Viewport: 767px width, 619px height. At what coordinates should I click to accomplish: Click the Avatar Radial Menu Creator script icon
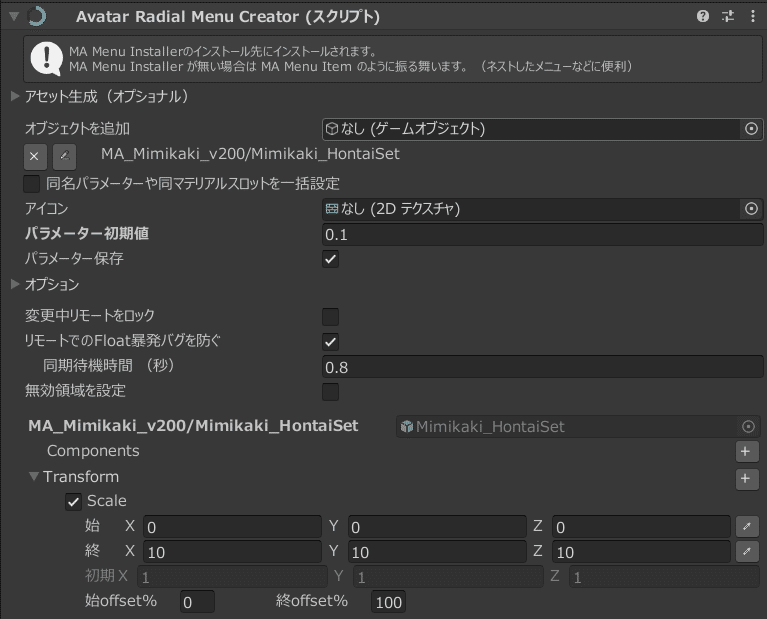coord(37,16)
